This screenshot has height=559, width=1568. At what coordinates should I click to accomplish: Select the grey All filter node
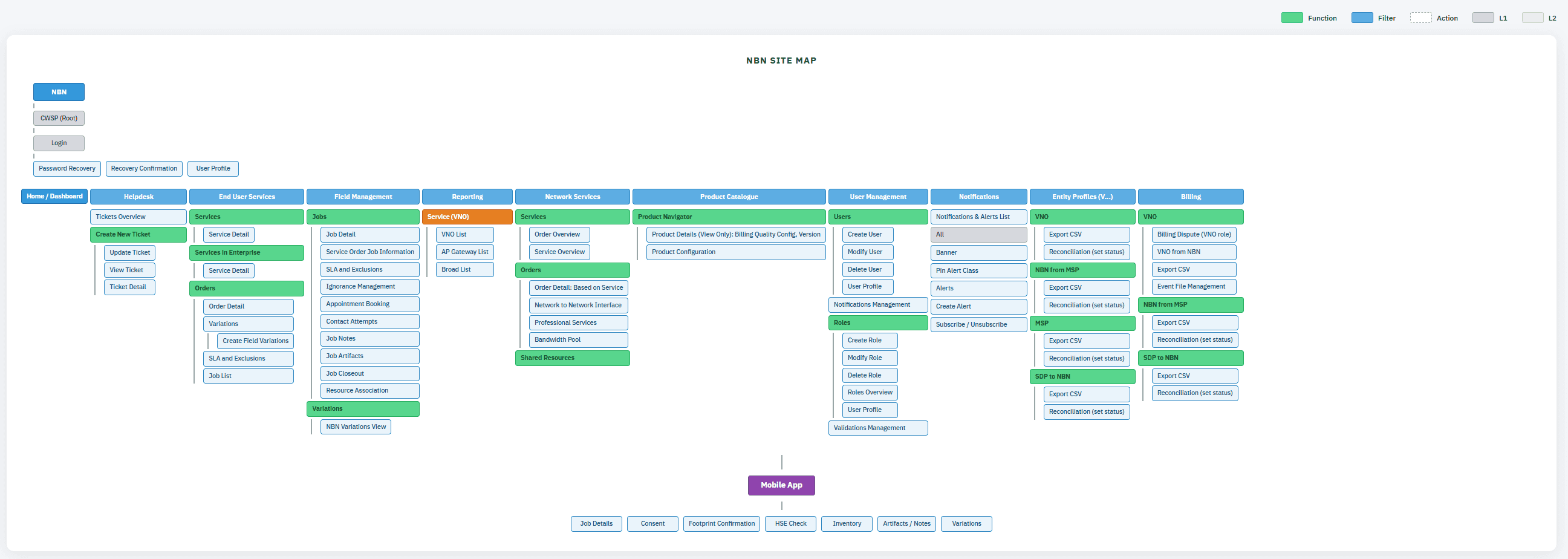[x=979, y=235]
